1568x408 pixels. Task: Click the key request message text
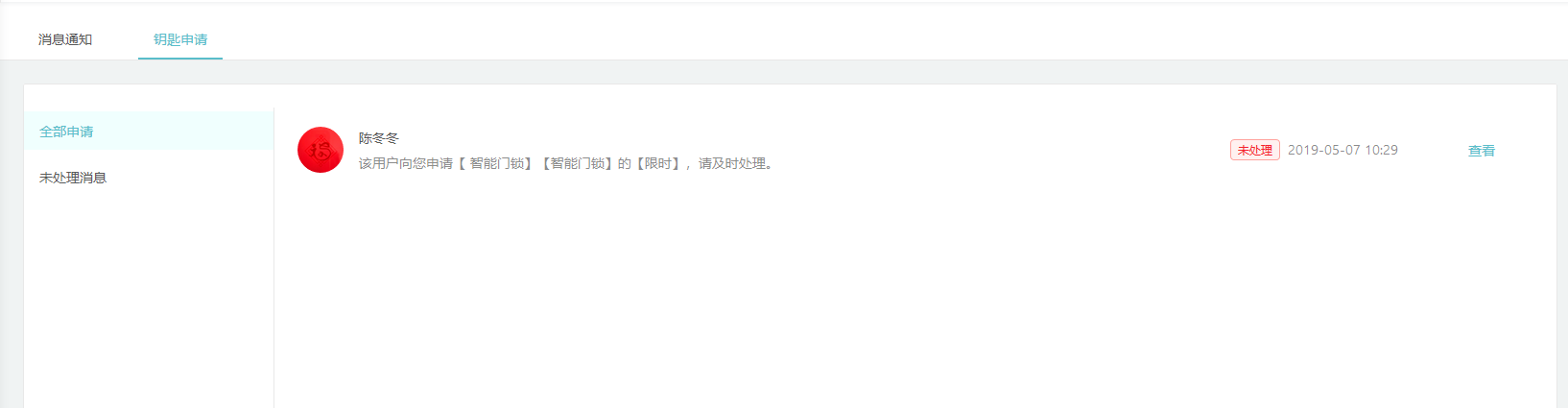pyautogui.click(x=566, y=163)
